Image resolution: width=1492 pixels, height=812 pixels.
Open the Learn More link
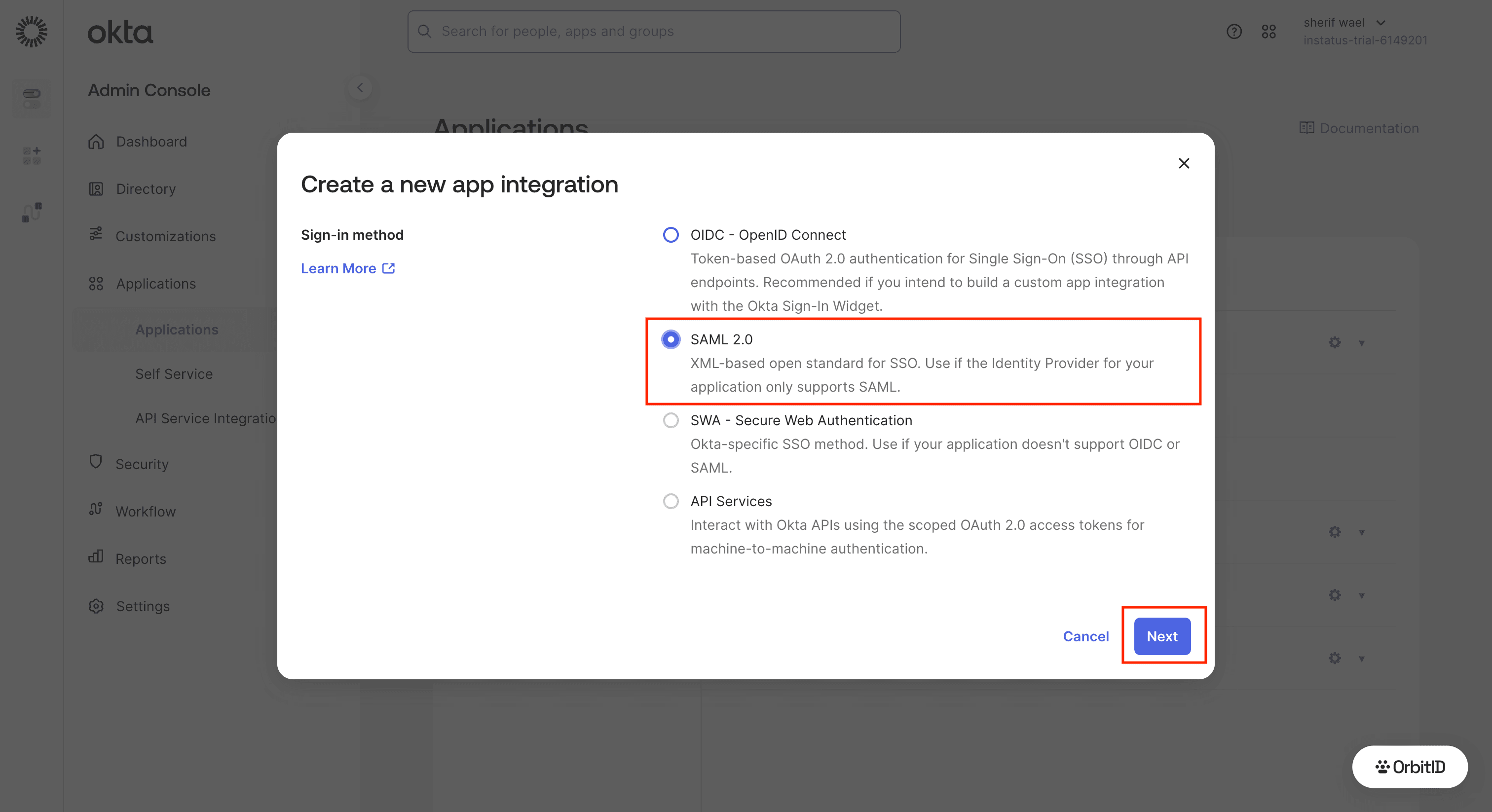(347, 269)
